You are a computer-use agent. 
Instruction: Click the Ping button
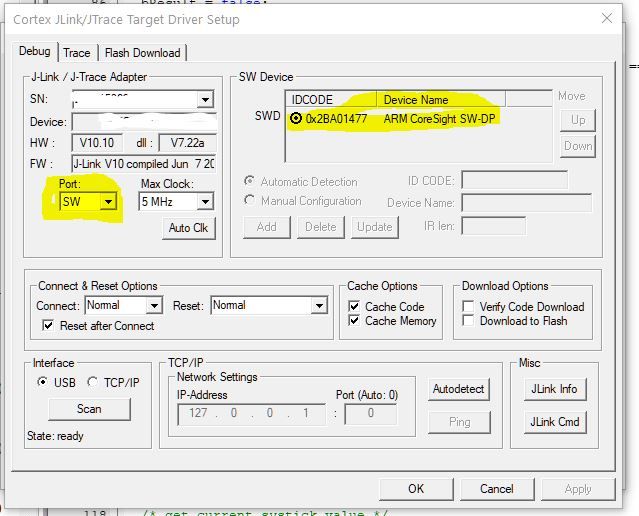(x=459, y=422)
